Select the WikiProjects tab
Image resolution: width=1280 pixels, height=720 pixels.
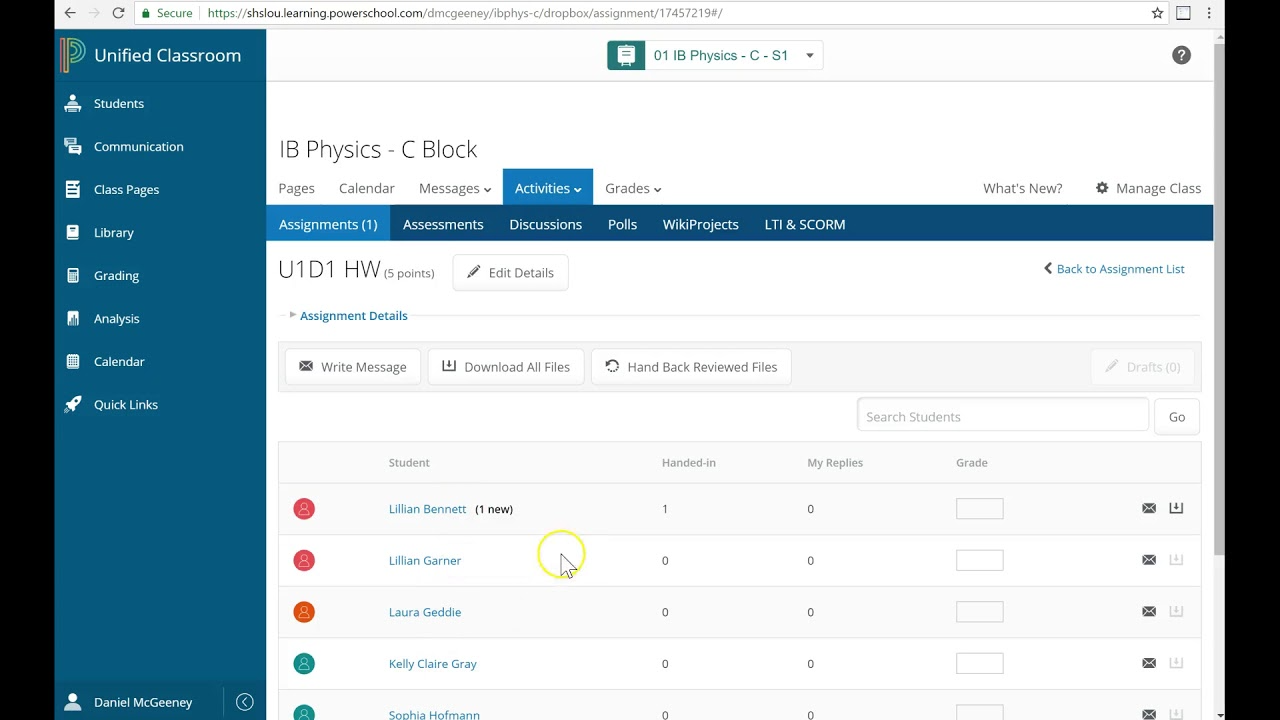(700, 224)
